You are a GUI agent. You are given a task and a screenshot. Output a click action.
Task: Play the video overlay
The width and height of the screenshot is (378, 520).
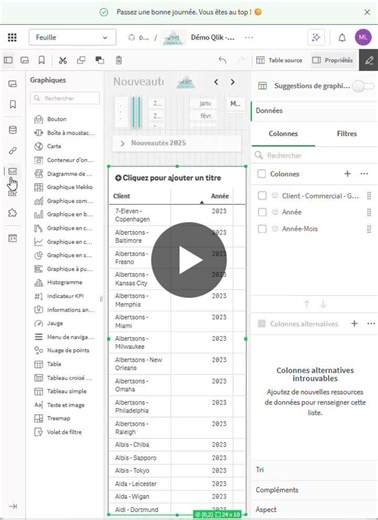[x=189, y=260]
